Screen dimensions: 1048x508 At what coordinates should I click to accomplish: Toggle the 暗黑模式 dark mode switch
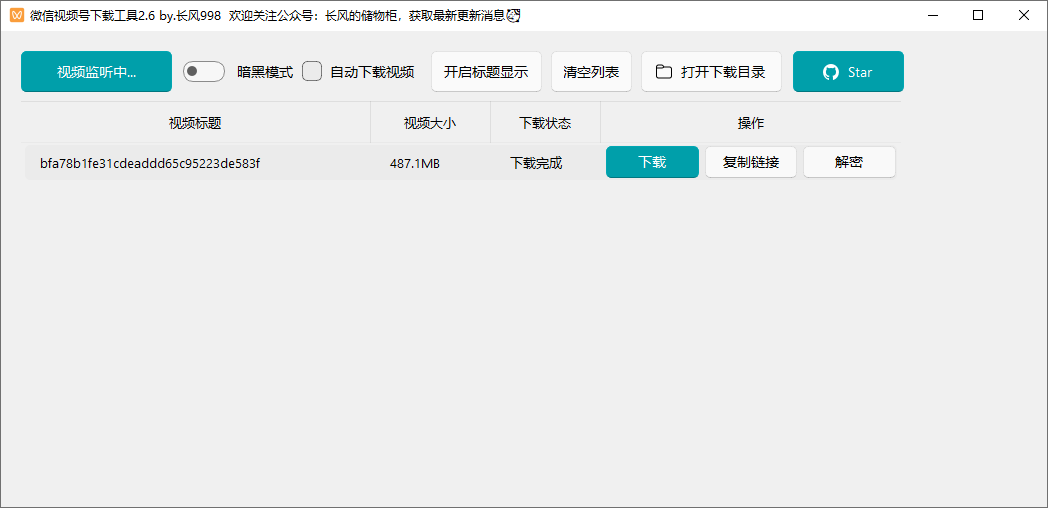[x=203, y=72]
